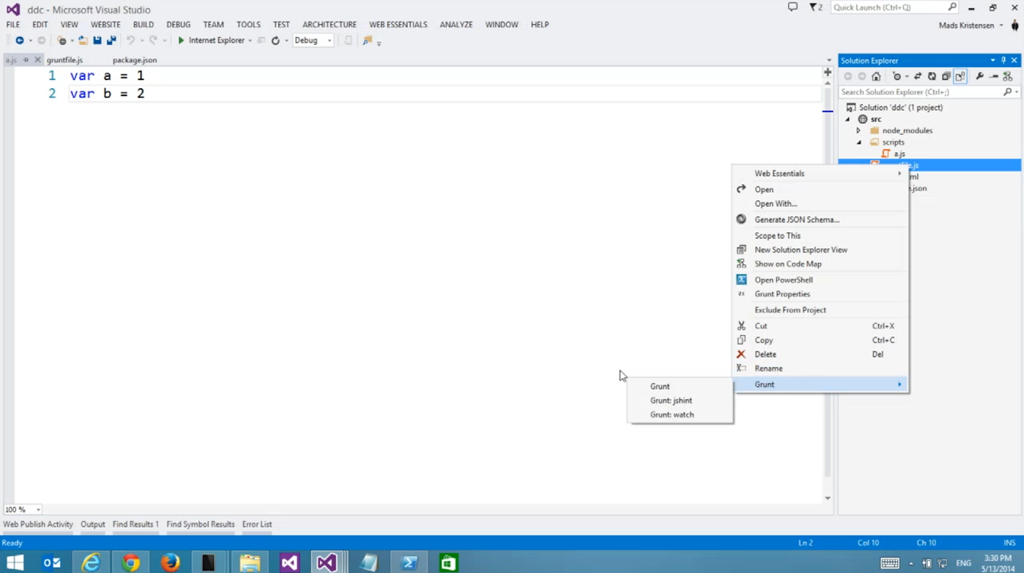Image resolution: width=1024 pixels, height=573 pixels.
Task: Select Open PowerShell from context menu
Action: click(x=822, y=280)
